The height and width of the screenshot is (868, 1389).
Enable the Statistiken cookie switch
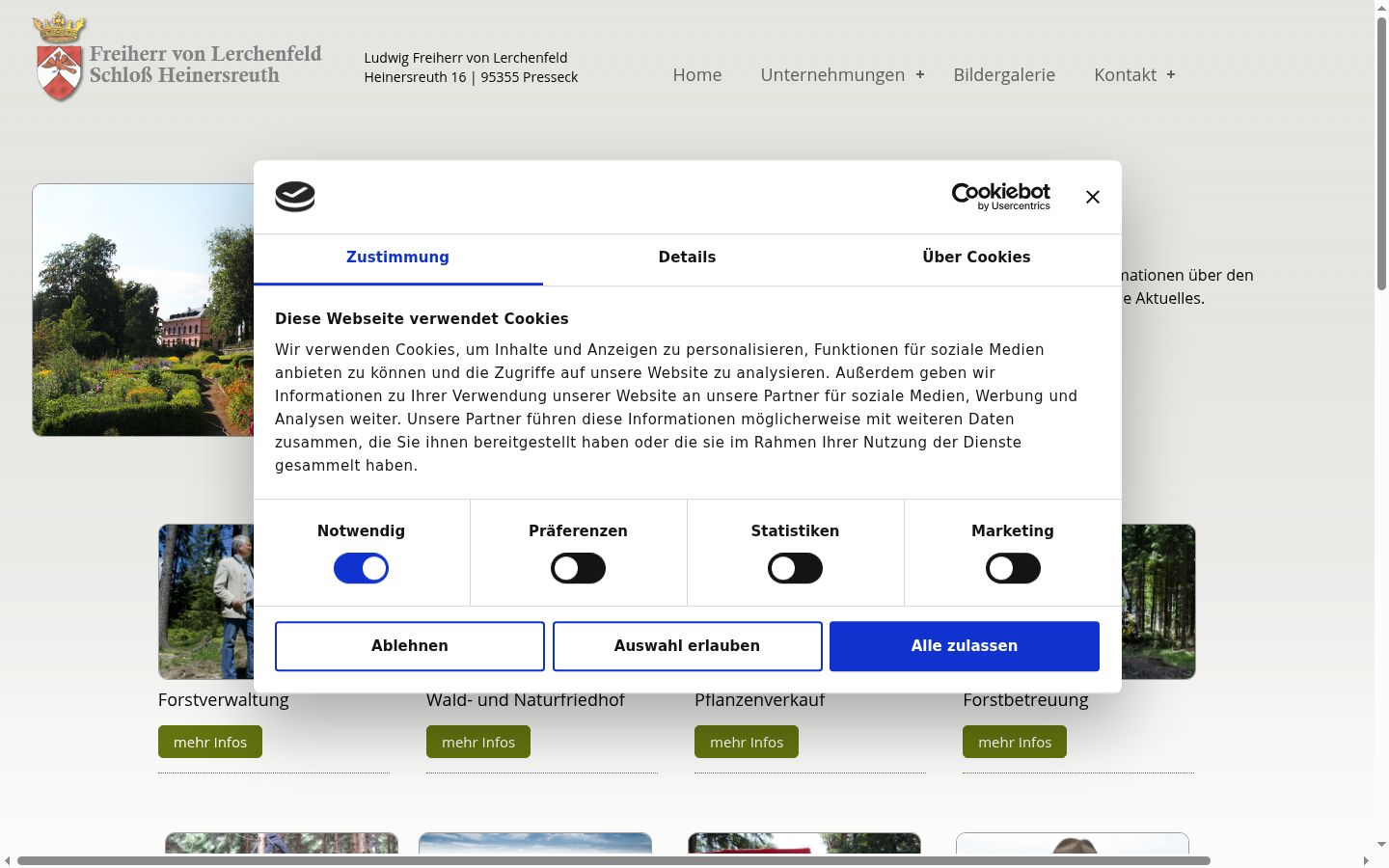coord(795,569)
